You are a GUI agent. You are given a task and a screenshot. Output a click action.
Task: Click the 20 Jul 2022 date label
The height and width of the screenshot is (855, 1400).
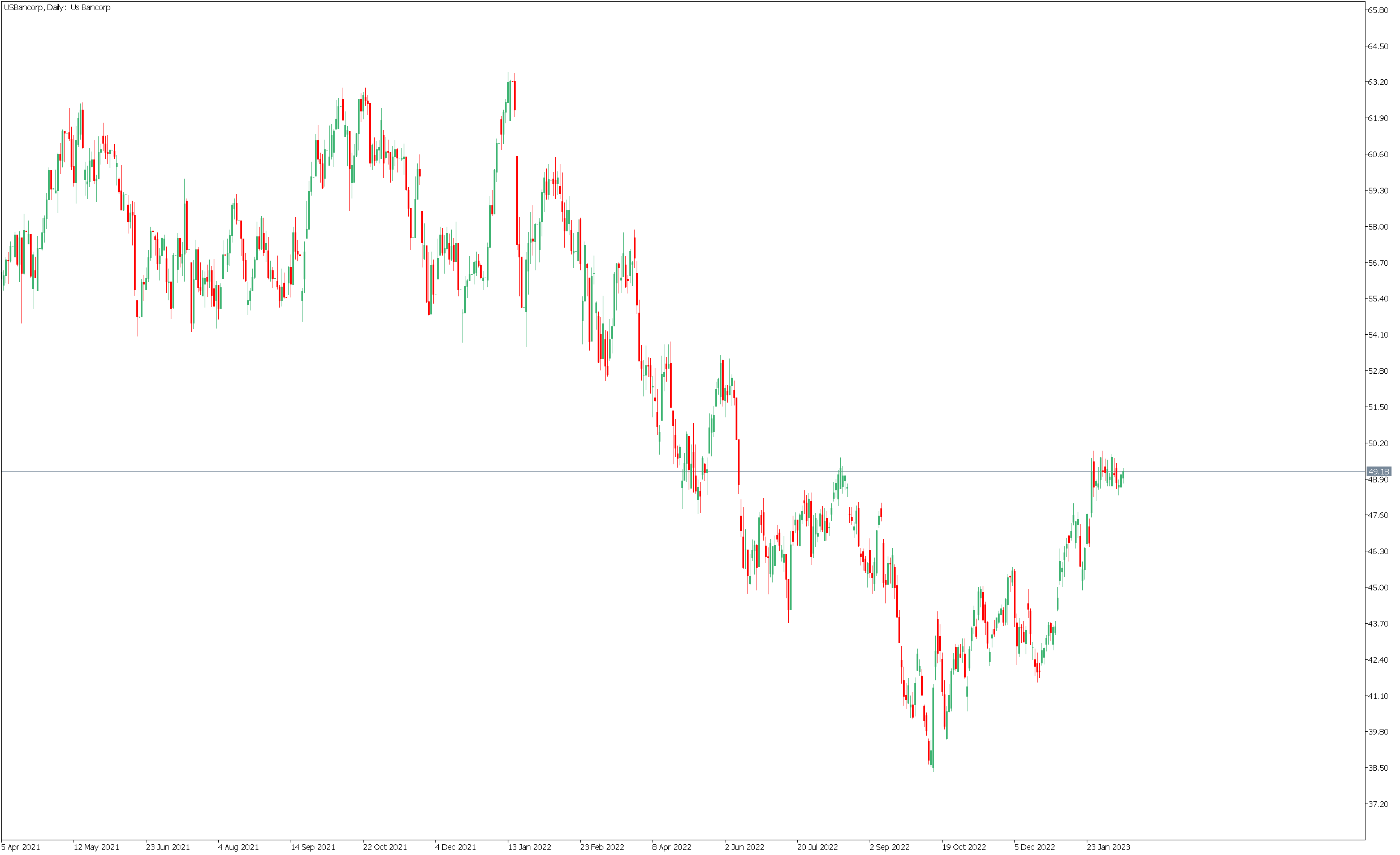(818, 848)
